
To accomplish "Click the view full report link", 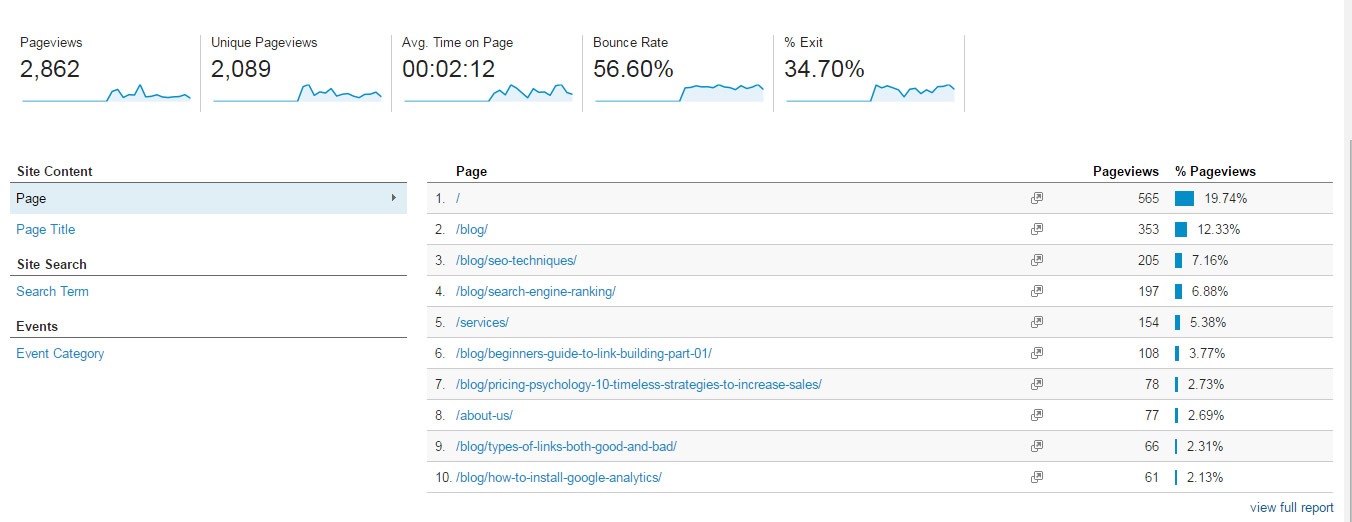I will click(x=1292, y=507).
